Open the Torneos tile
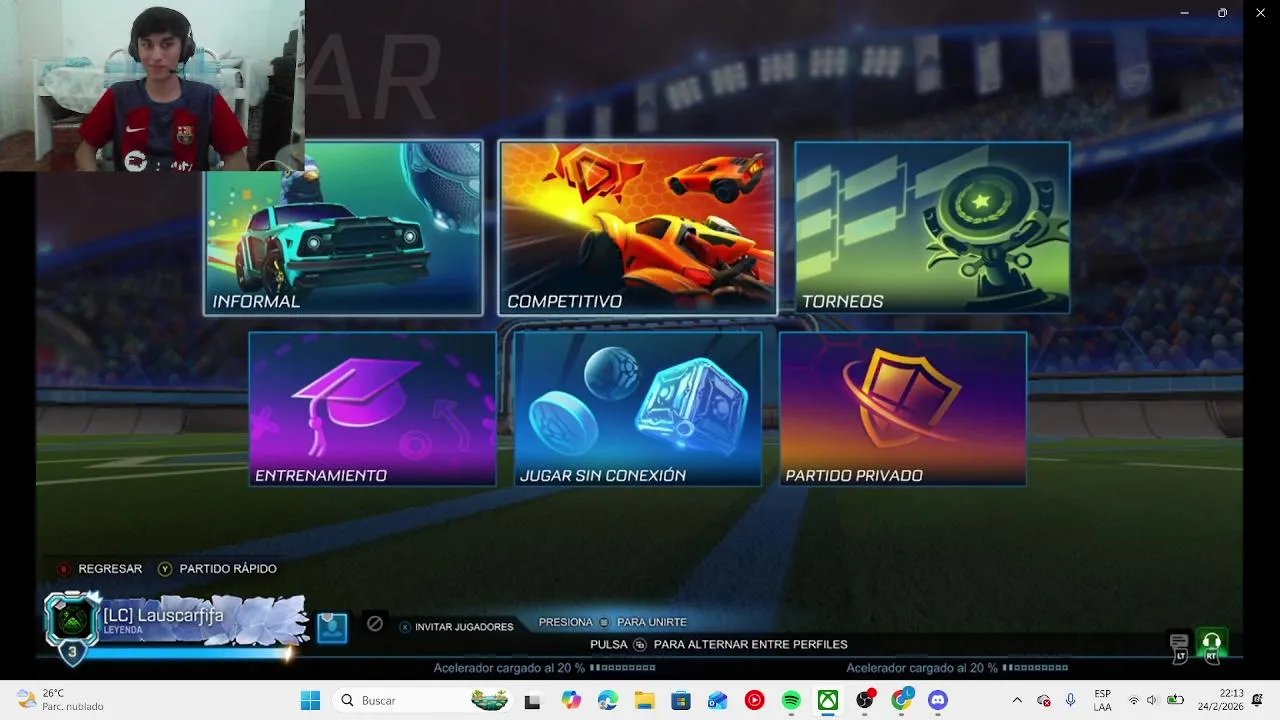The image size is (1280, 720). 932,228
